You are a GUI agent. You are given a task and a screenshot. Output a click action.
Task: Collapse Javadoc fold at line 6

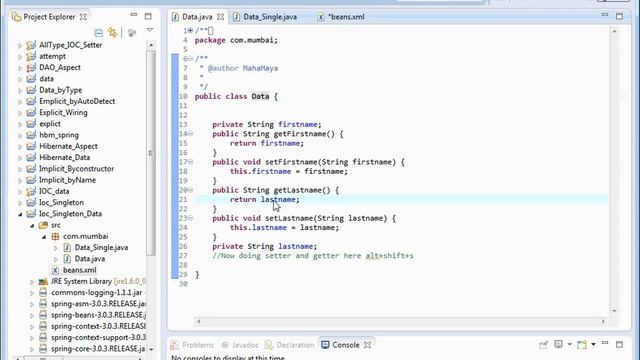pos(190,59)
